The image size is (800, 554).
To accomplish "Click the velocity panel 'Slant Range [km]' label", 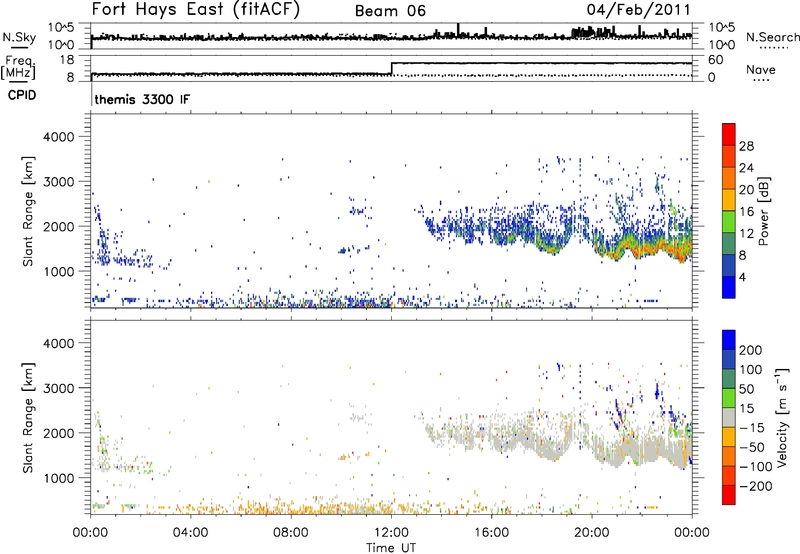I will point(28,417).
